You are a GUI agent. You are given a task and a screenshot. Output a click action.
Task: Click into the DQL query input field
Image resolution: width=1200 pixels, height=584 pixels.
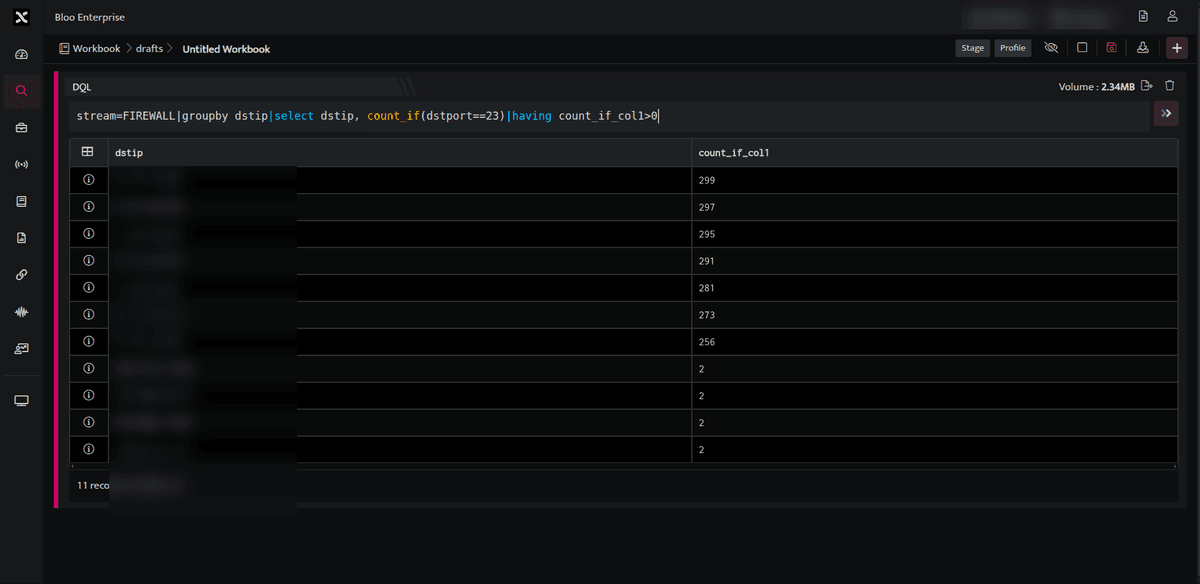[x=610, y=116]
